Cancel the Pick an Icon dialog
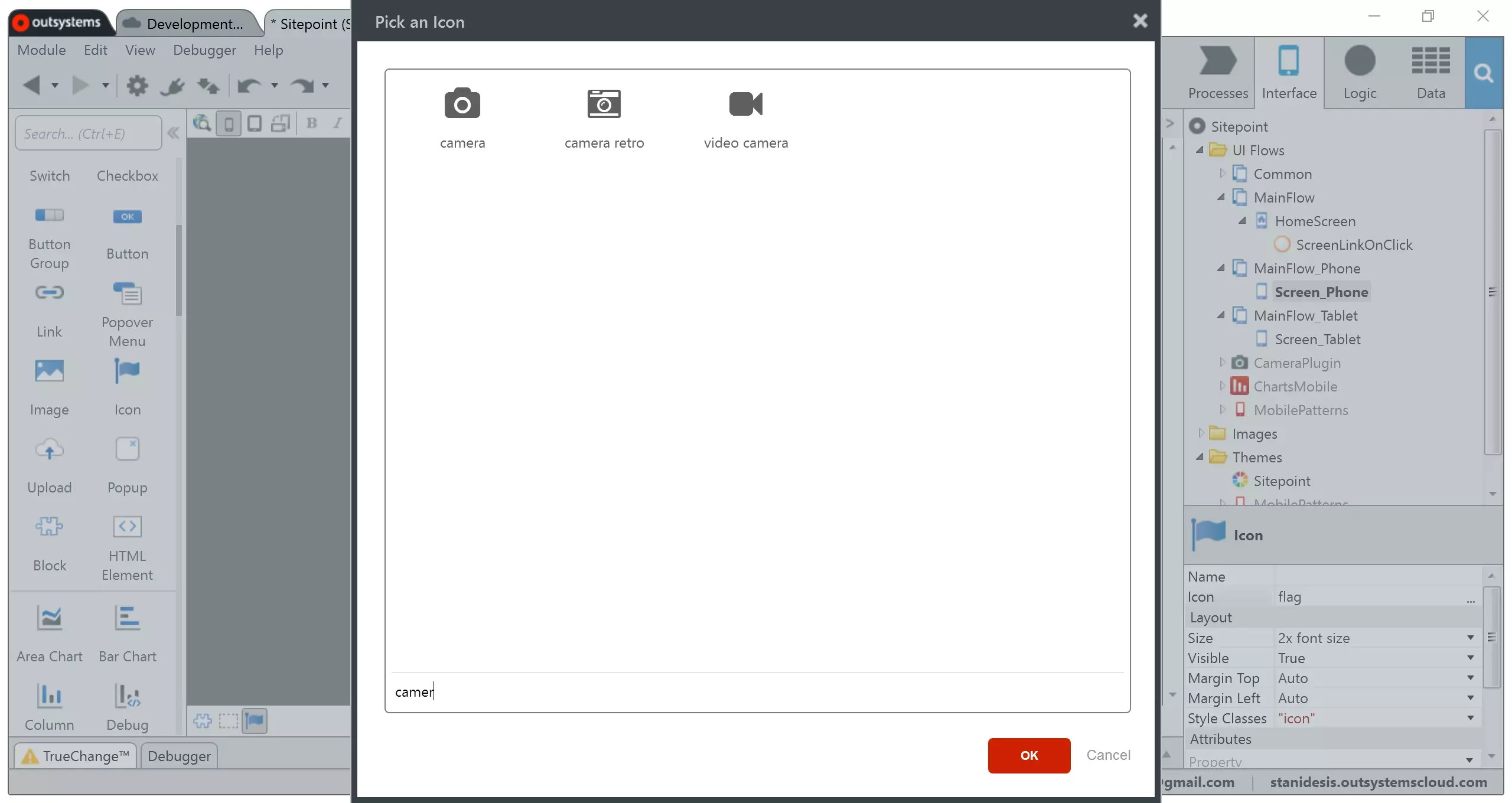1512x803 pixels. click(1109, 755)
